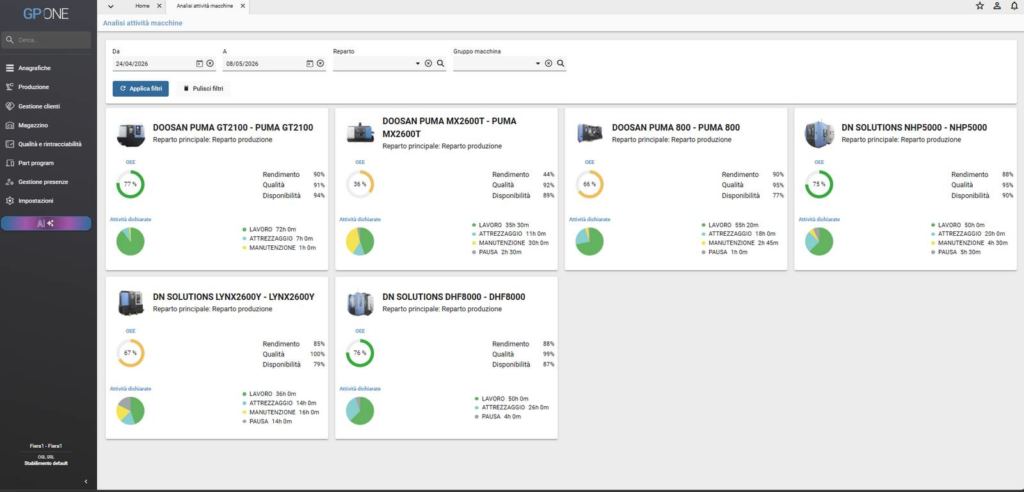Click DN SOLUTIONS DHF8000 machine image

point(360,303)
